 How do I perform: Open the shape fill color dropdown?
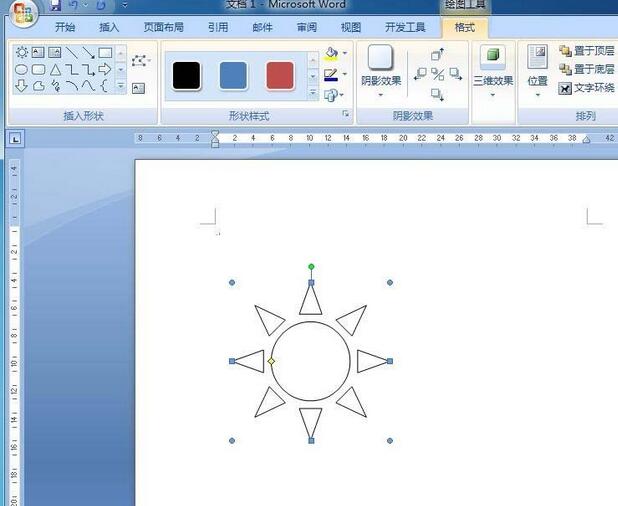[345, 53]
